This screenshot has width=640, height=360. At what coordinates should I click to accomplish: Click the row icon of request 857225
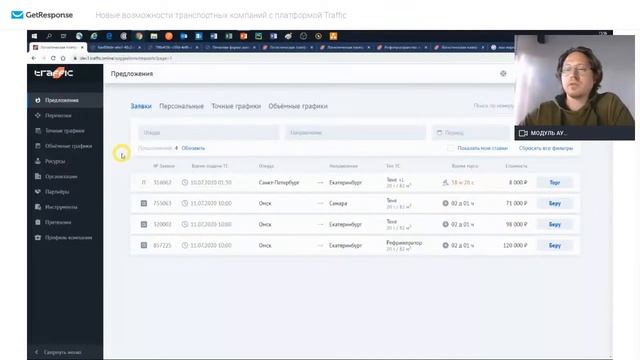(x=144, y=245)
